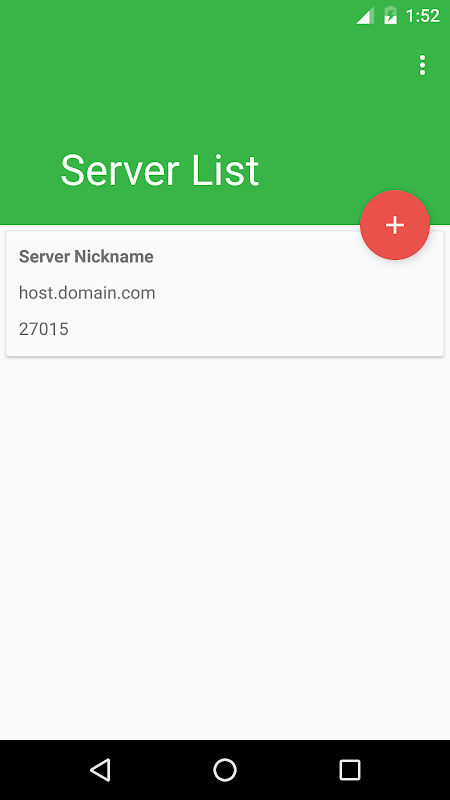Click the black navigation bar between back and home
450x800 pixels.
(163, 769)
